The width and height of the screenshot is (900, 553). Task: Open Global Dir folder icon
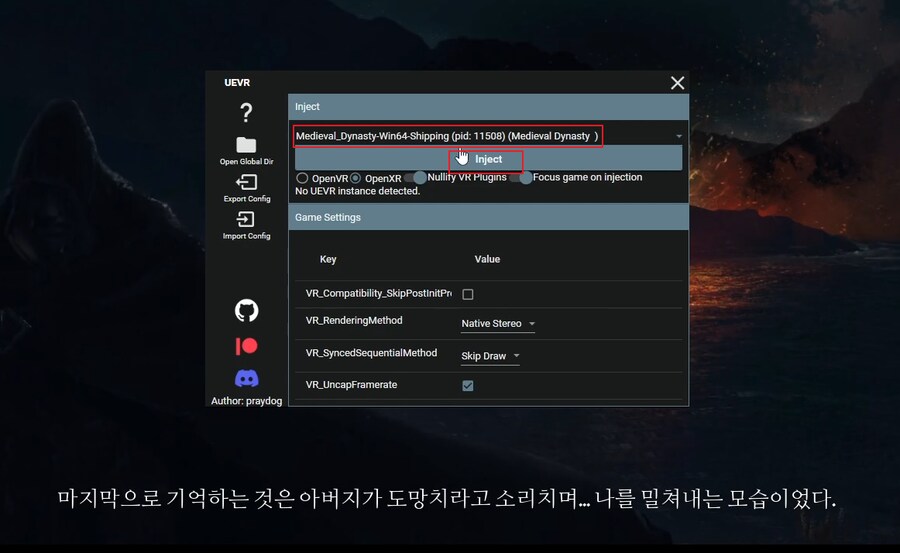click(x=246, y=146)
